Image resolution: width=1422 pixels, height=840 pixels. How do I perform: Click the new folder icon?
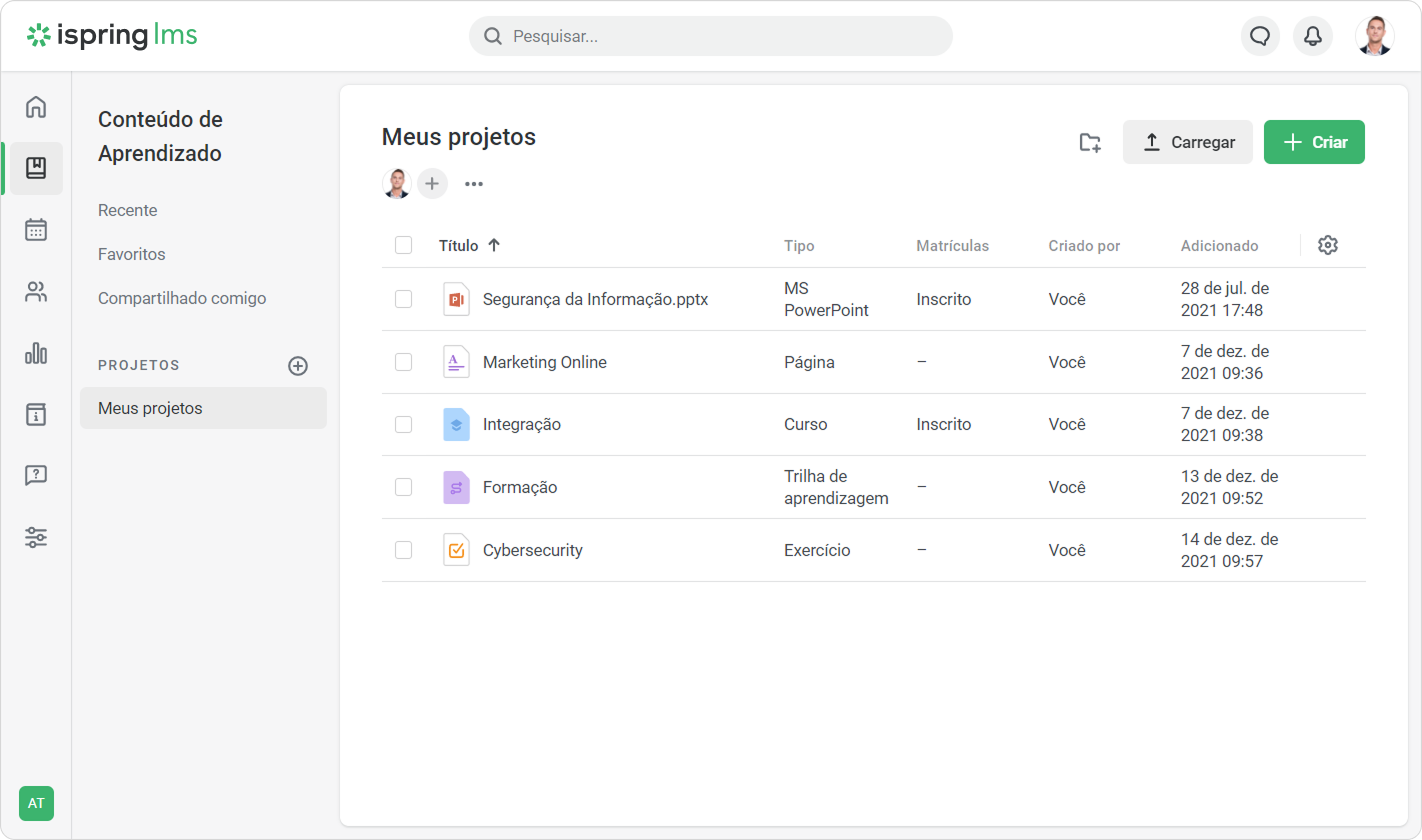(x=1090, y=143)
